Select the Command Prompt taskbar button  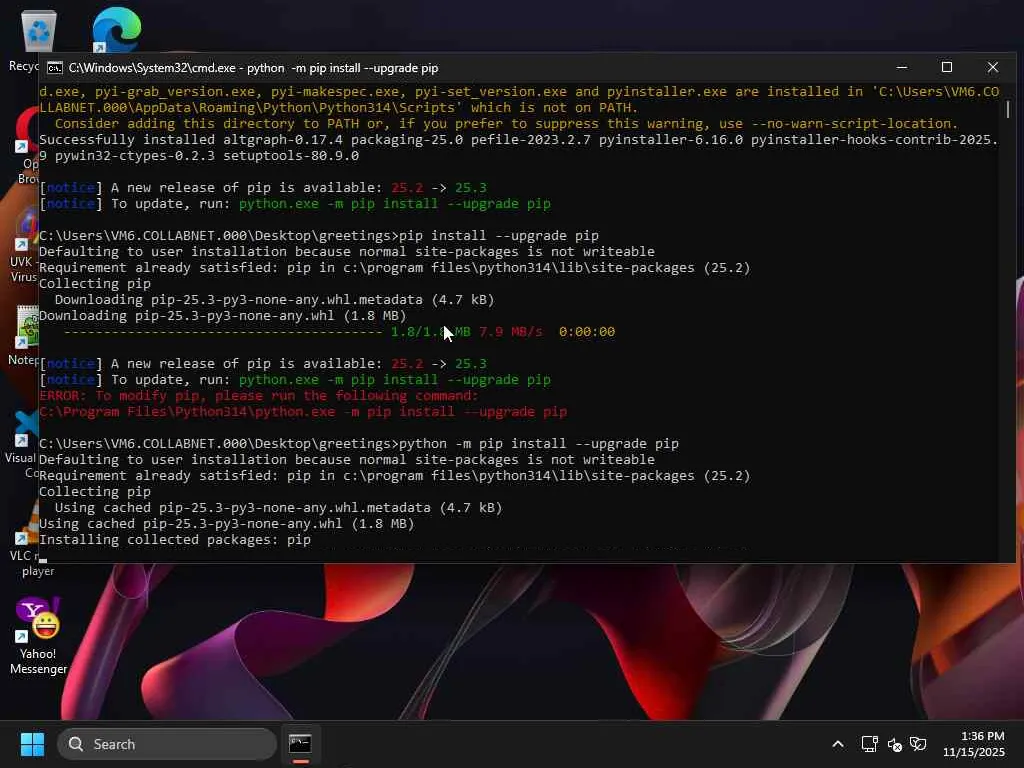tap(300, 744)
